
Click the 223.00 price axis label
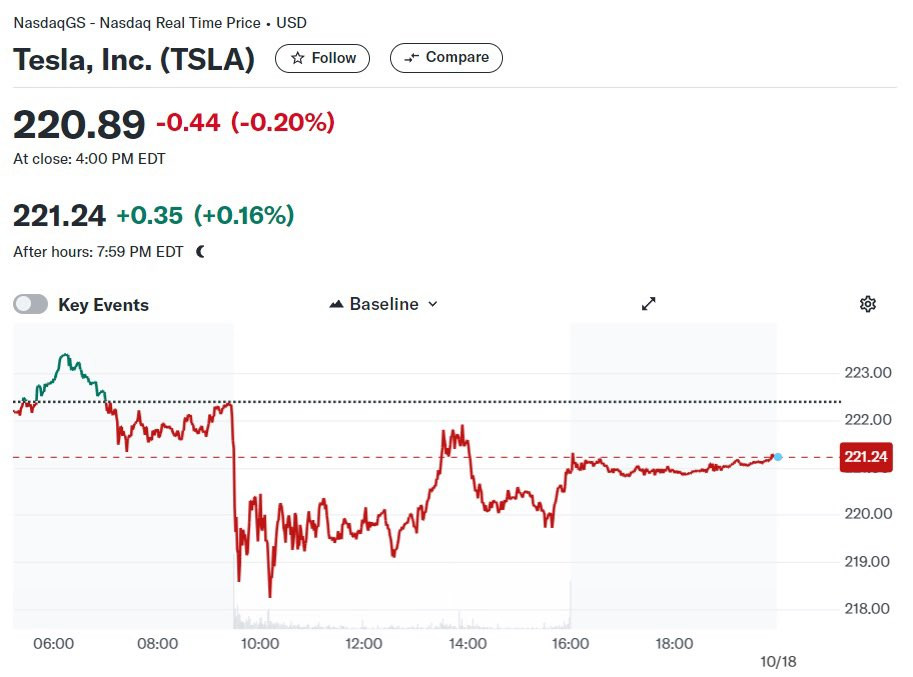pos(868,373)
